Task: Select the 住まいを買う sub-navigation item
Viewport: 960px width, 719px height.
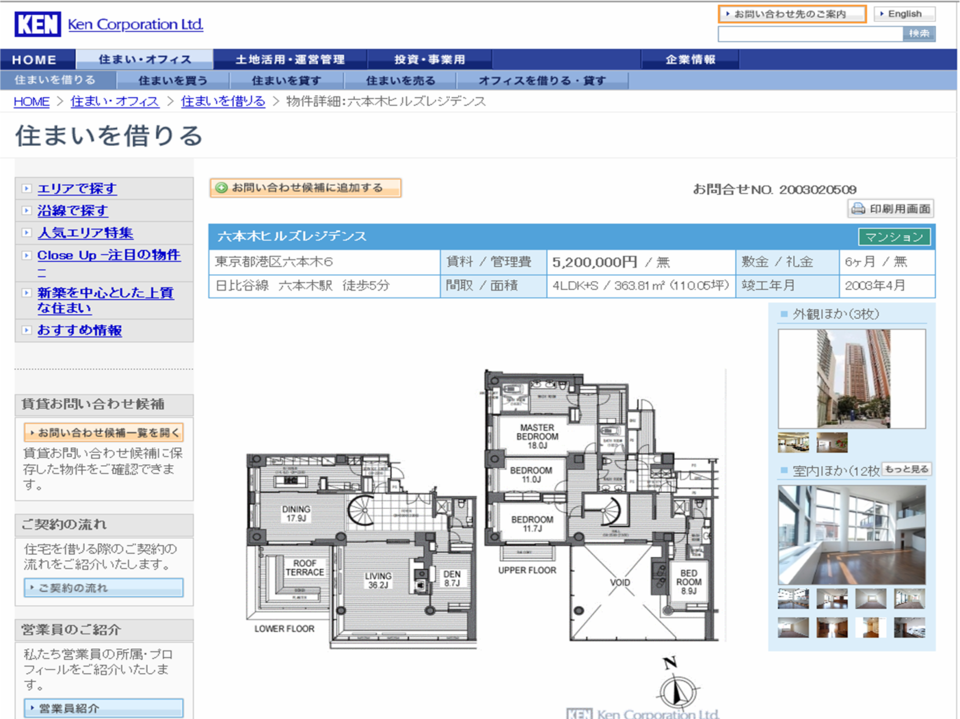Action: tap(173, 80)
